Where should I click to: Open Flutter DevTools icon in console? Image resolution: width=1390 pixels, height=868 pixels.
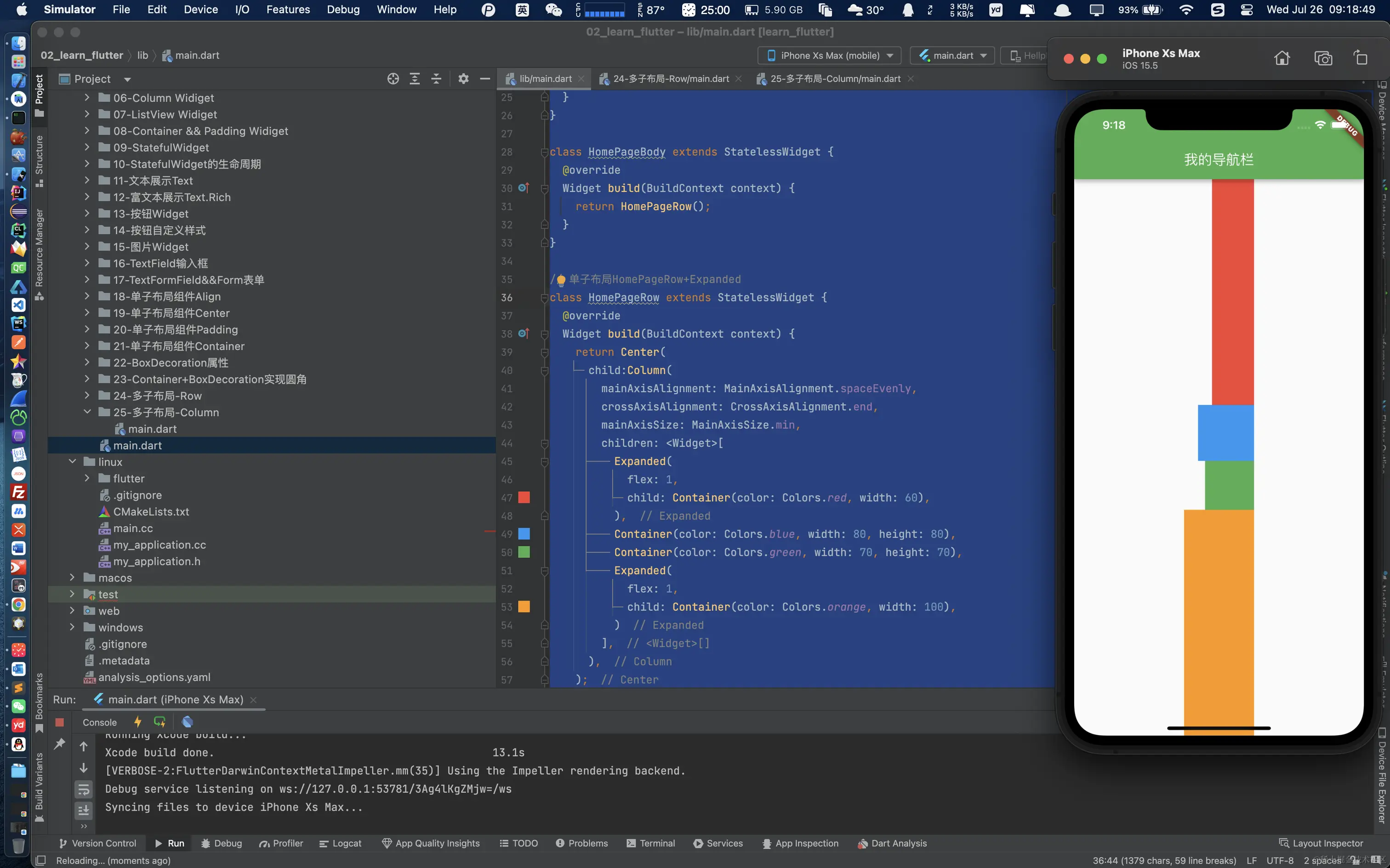(x=187, y=722)
